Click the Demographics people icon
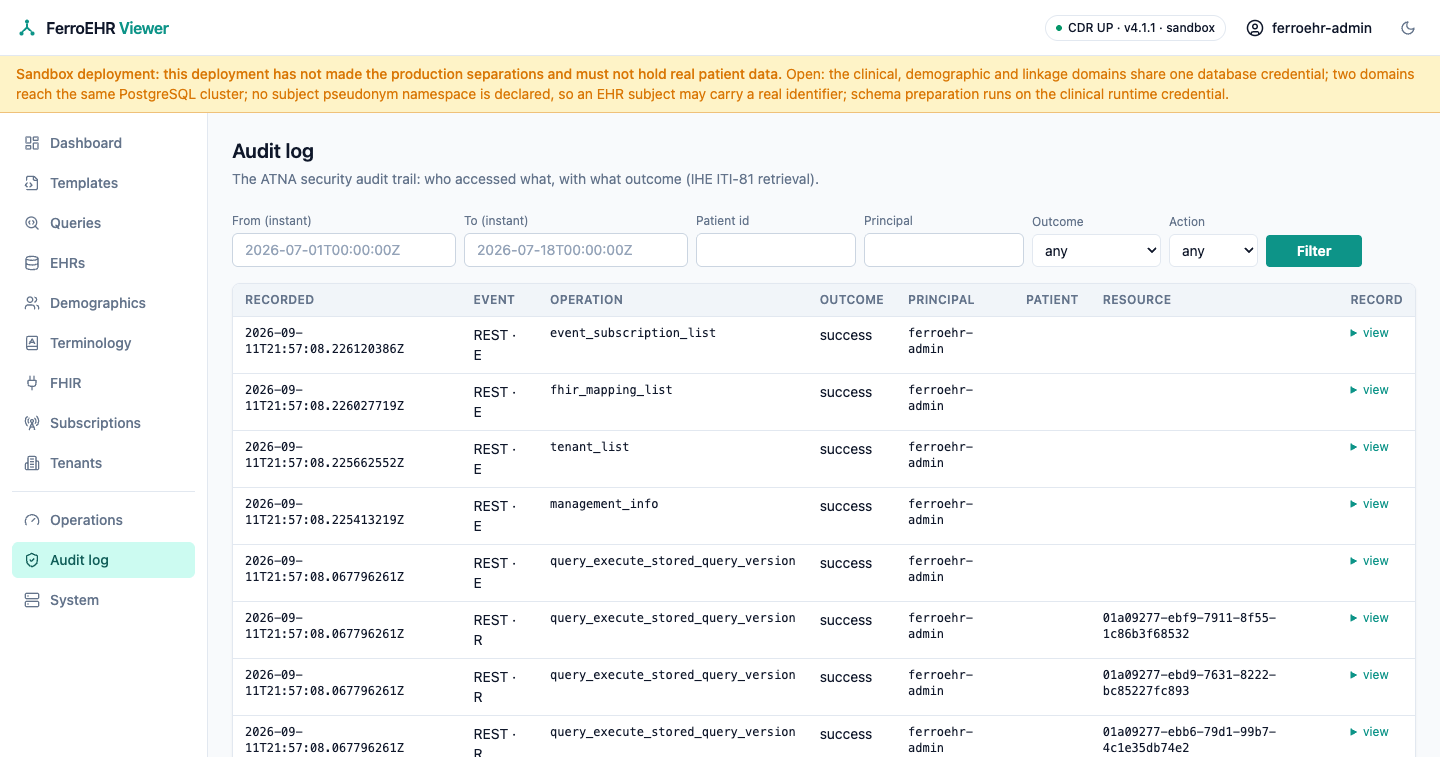The image size is (1440, 757). tap(32, 303)
